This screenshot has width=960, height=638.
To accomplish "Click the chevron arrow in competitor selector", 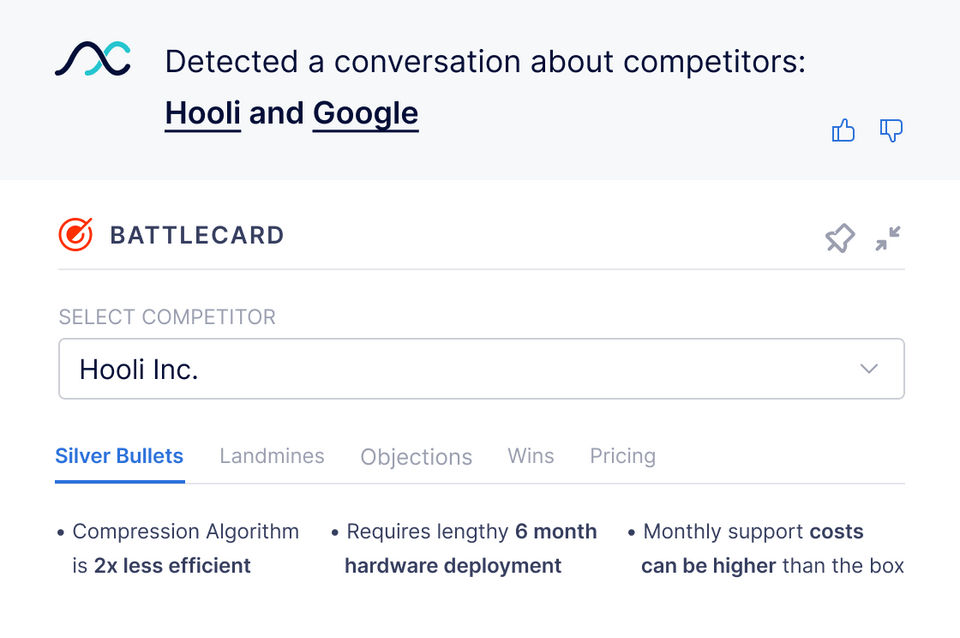I will click(x=869, y=369).
